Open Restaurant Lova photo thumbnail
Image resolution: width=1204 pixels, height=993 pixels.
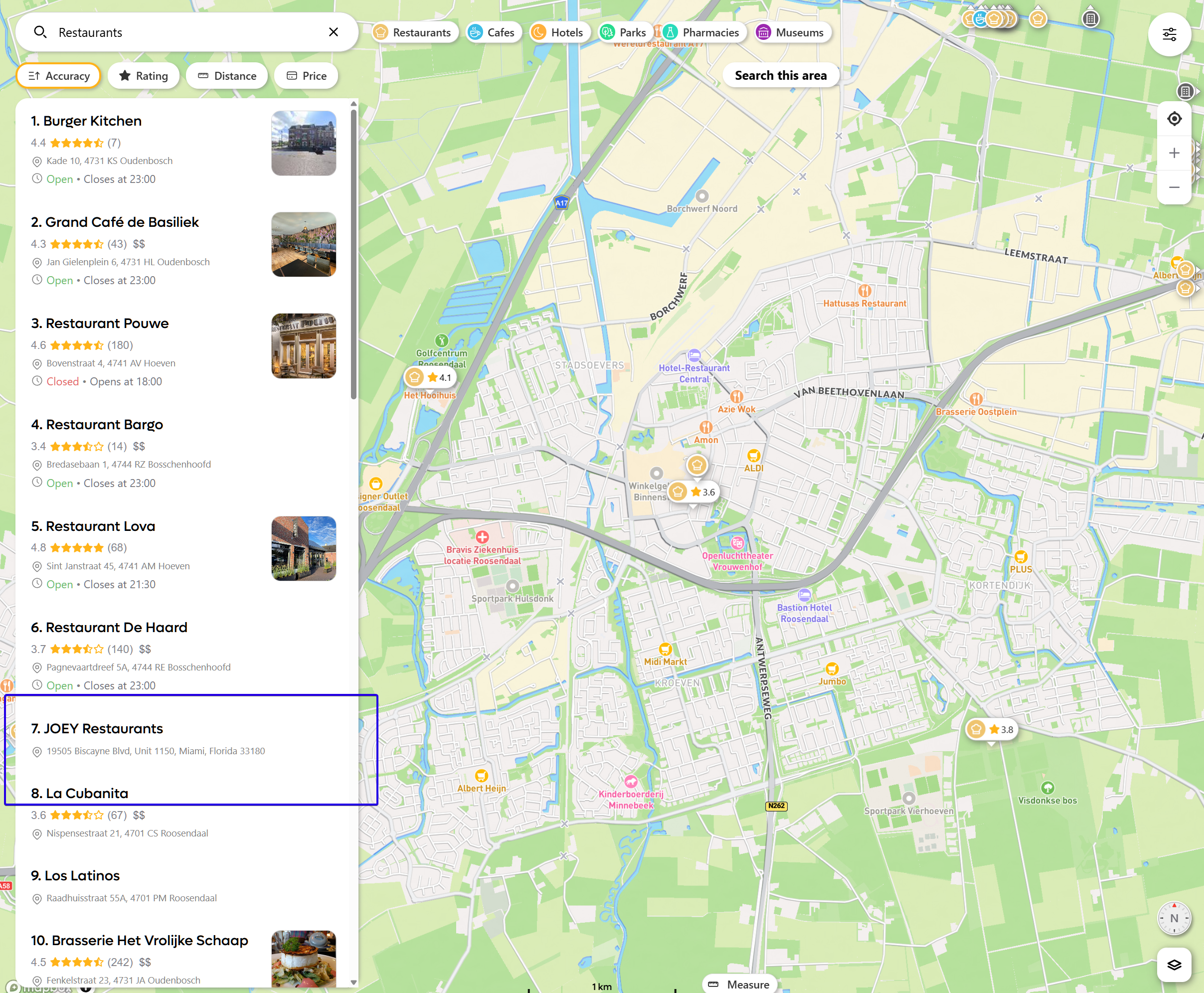pyautogui.click(x=304, y=548)
